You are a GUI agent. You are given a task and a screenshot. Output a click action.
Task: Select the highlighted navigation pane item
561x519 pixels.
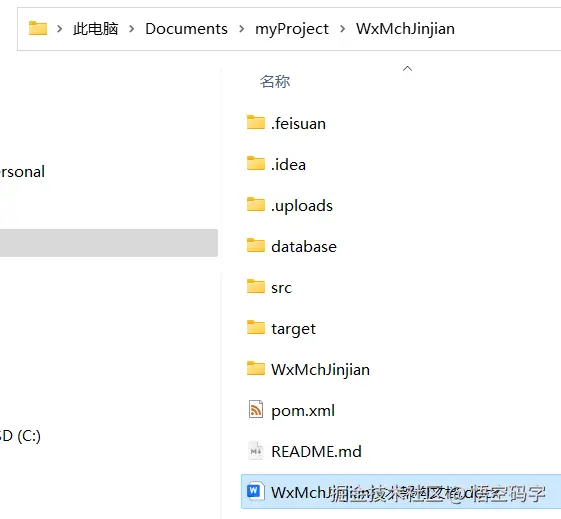click(x=109, y=243)
